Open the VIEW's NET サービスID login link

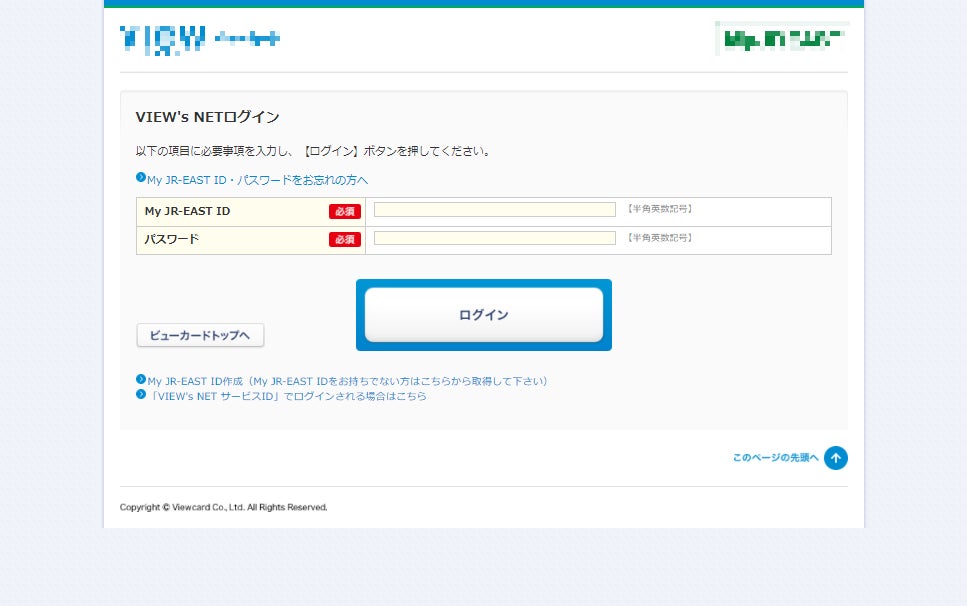[287, 396]
